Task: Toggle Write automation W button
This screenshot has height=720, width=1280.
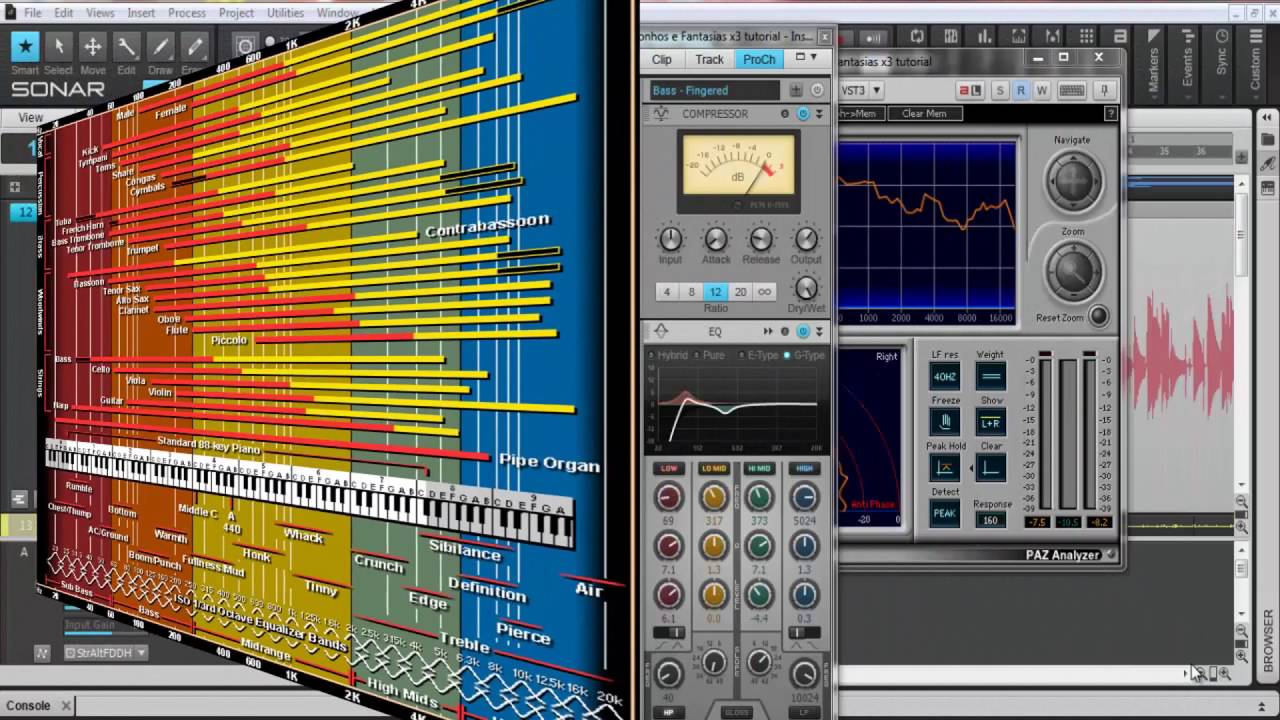Action: pos(1041,90)
